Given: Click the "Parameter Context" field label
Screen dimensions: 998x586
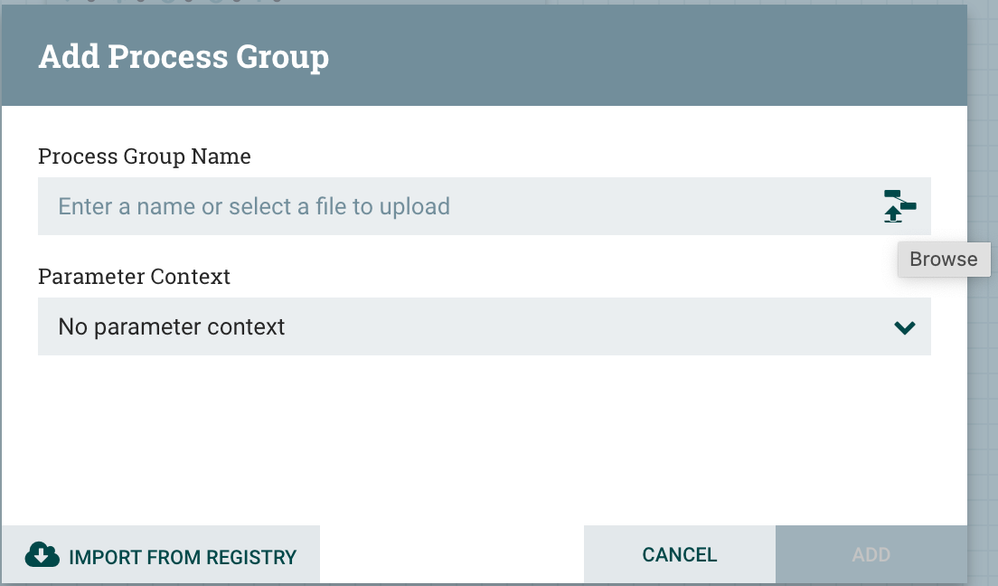Looking at the screenshot, I should [134, 276].
